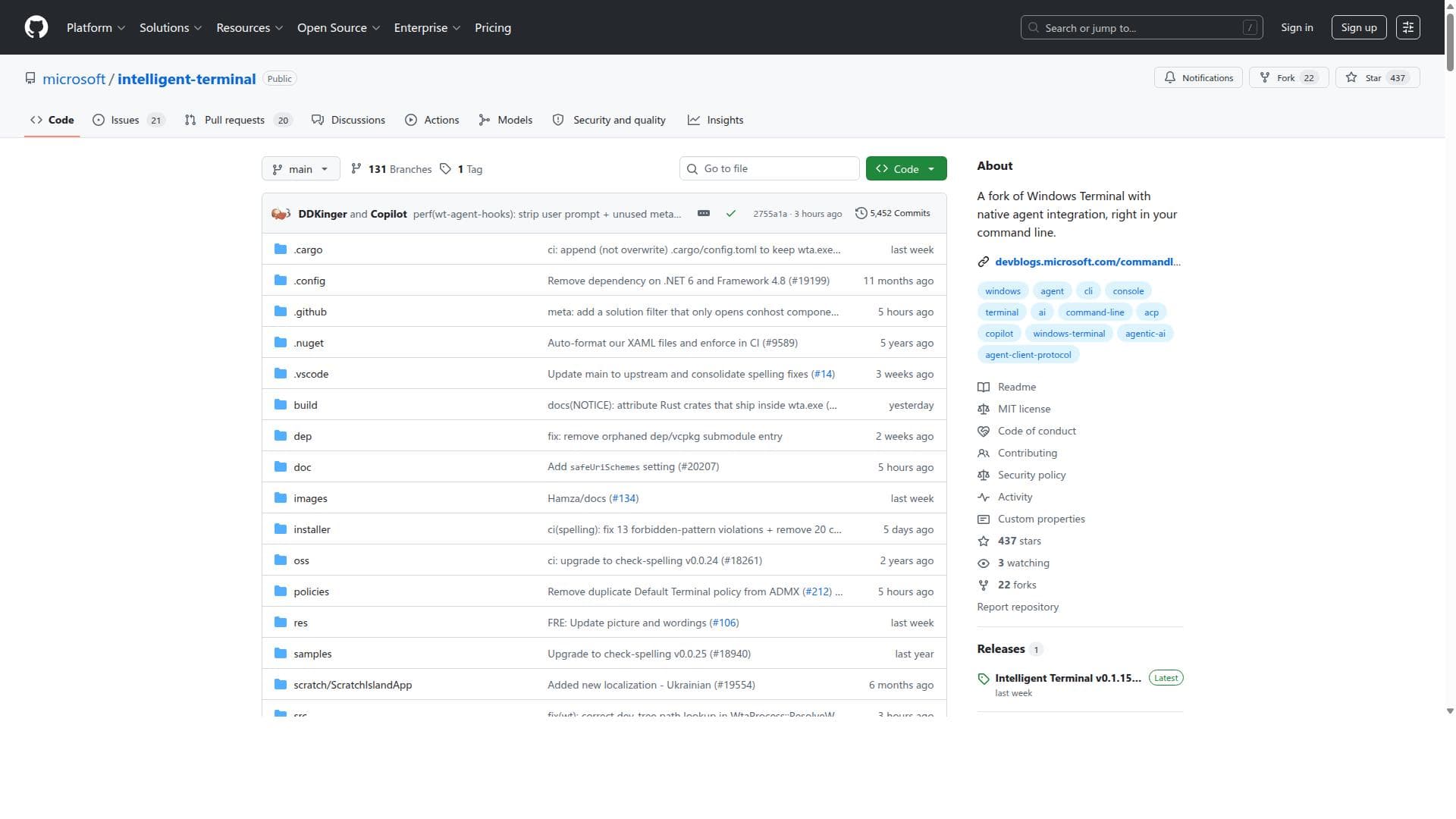The height and width of the screenshot is (819, 1456).
Task: Click the Code of conduct heart icon
Action: click(x=984, y=431)
